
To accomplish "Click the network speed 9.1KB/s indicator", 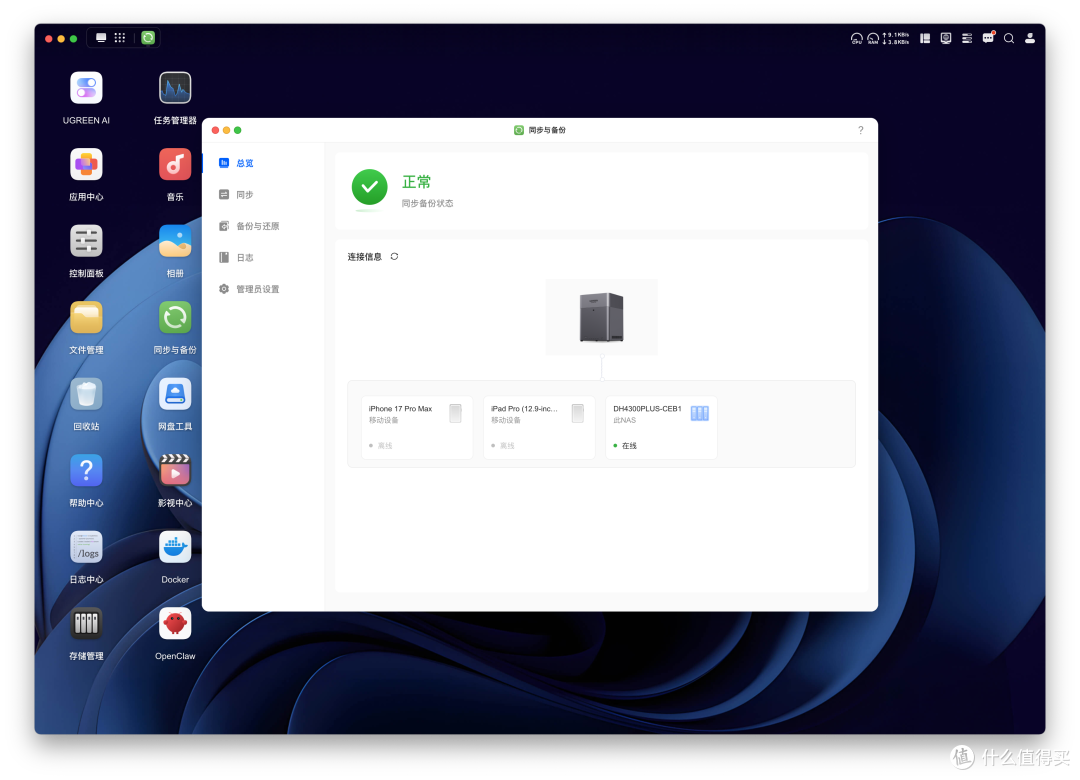I will [x=896, y=39].
